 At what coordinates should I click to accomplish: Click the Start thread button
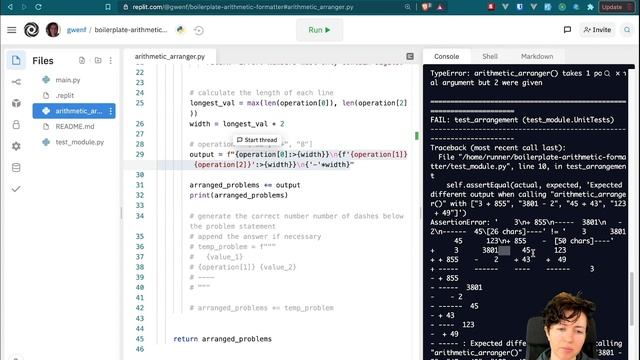point(257,140)
